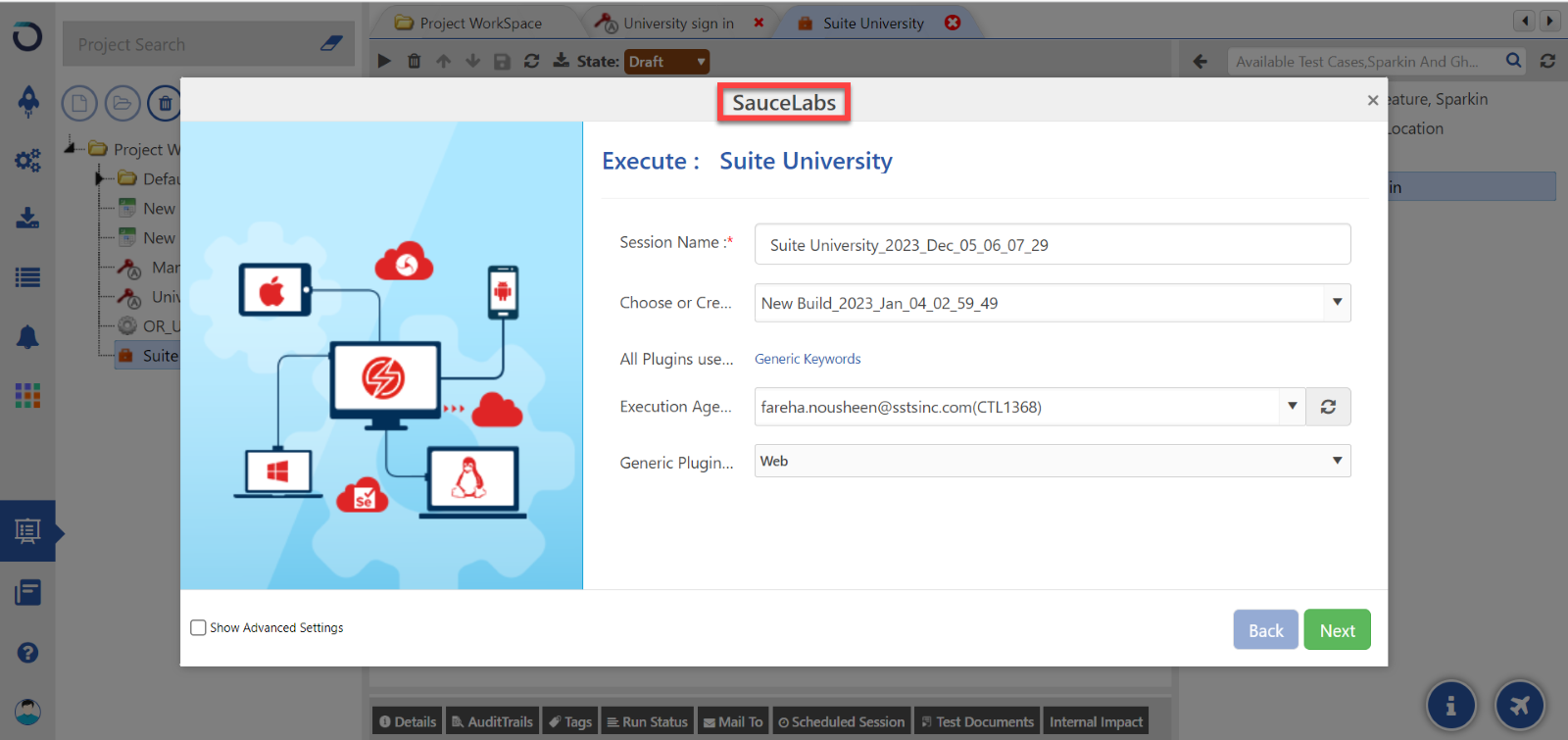Click the Move Up arrow icon
This screenshot has height=740, width=1568.
coord(443,61)
